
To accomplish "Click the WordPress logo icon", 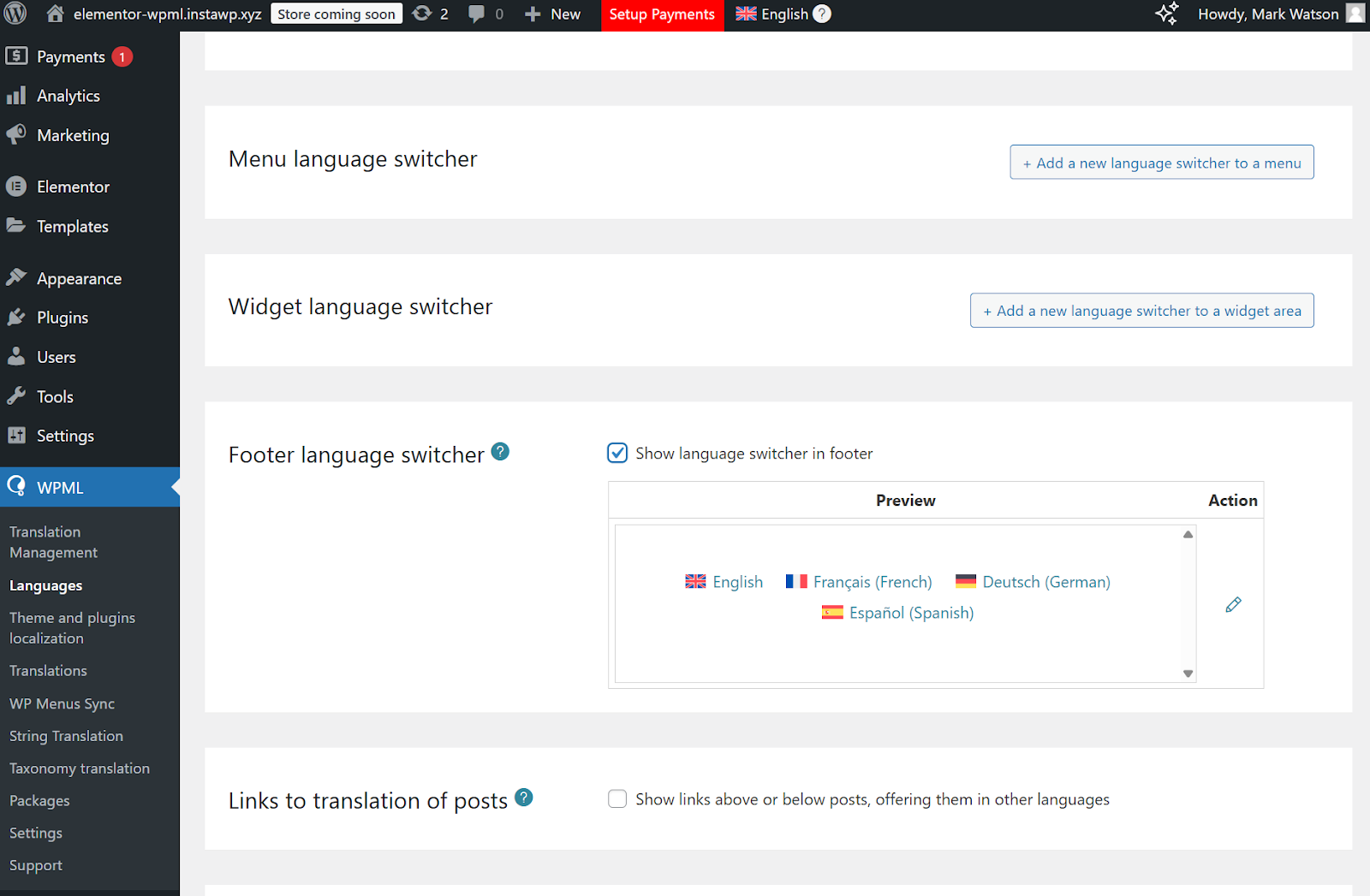I will click(15, 14).
